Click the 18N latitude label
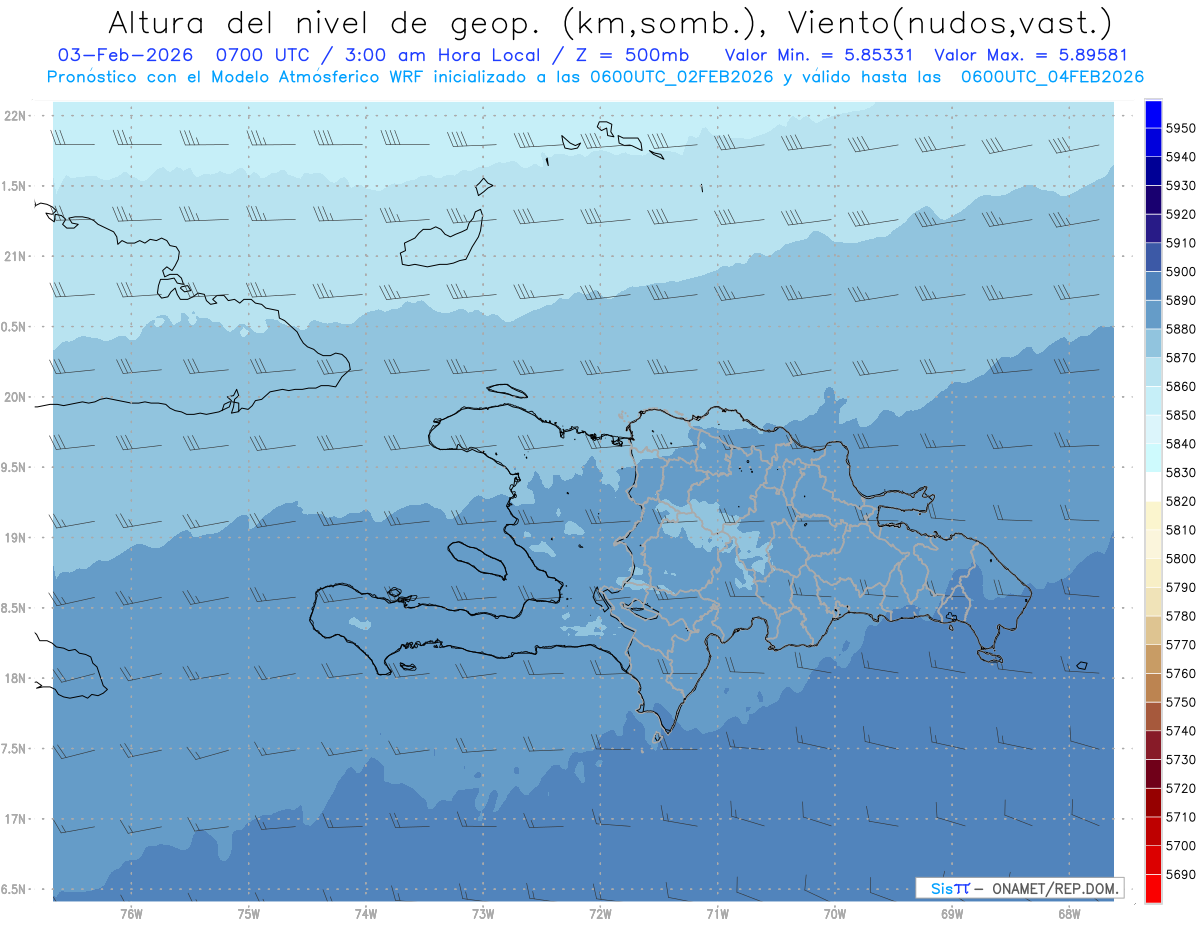The height and width of the screenshot is (927, 1200). point(17,678)
